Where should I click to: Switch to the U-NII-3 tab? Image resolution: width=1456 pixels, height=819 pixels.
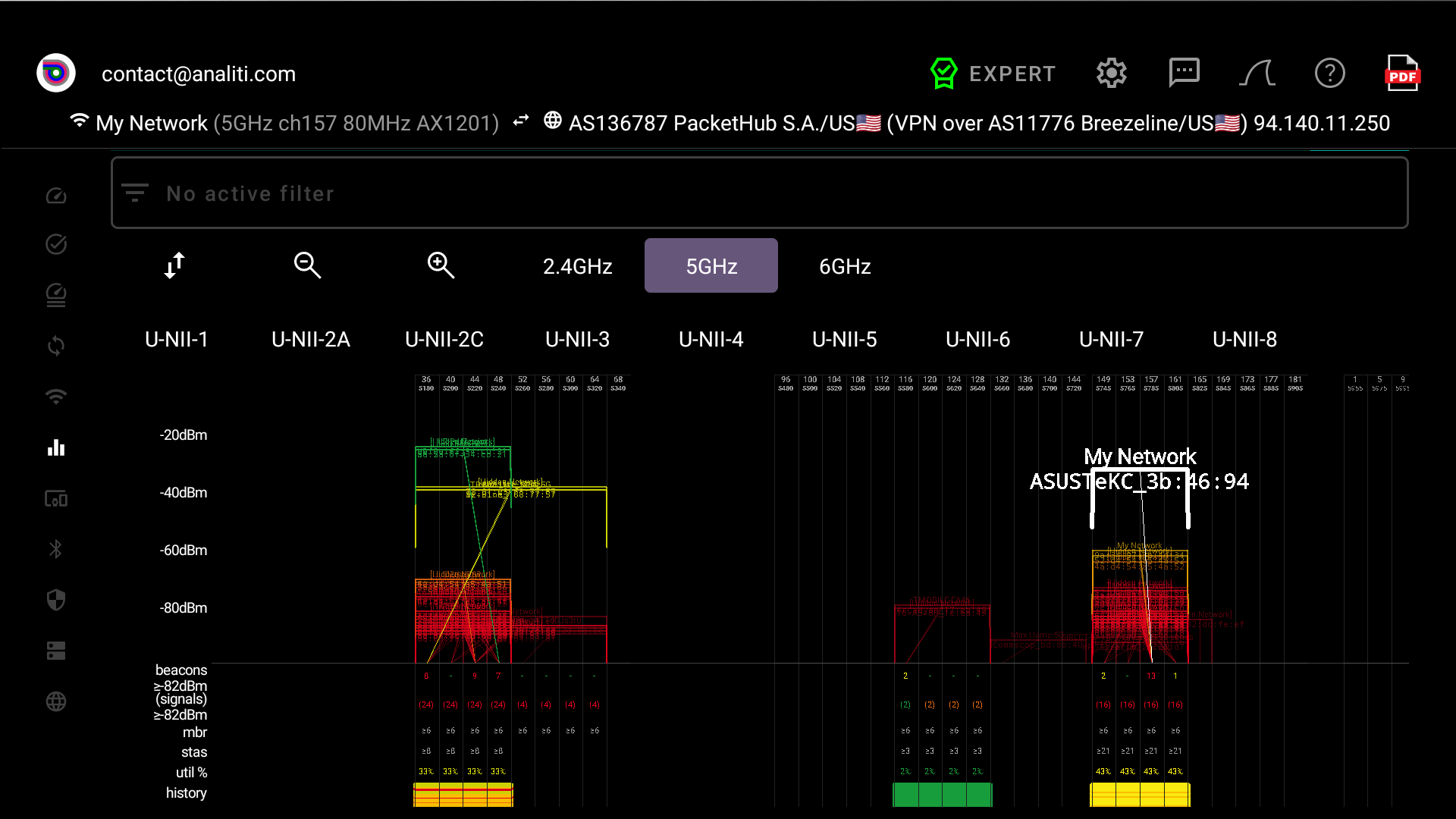578,339
